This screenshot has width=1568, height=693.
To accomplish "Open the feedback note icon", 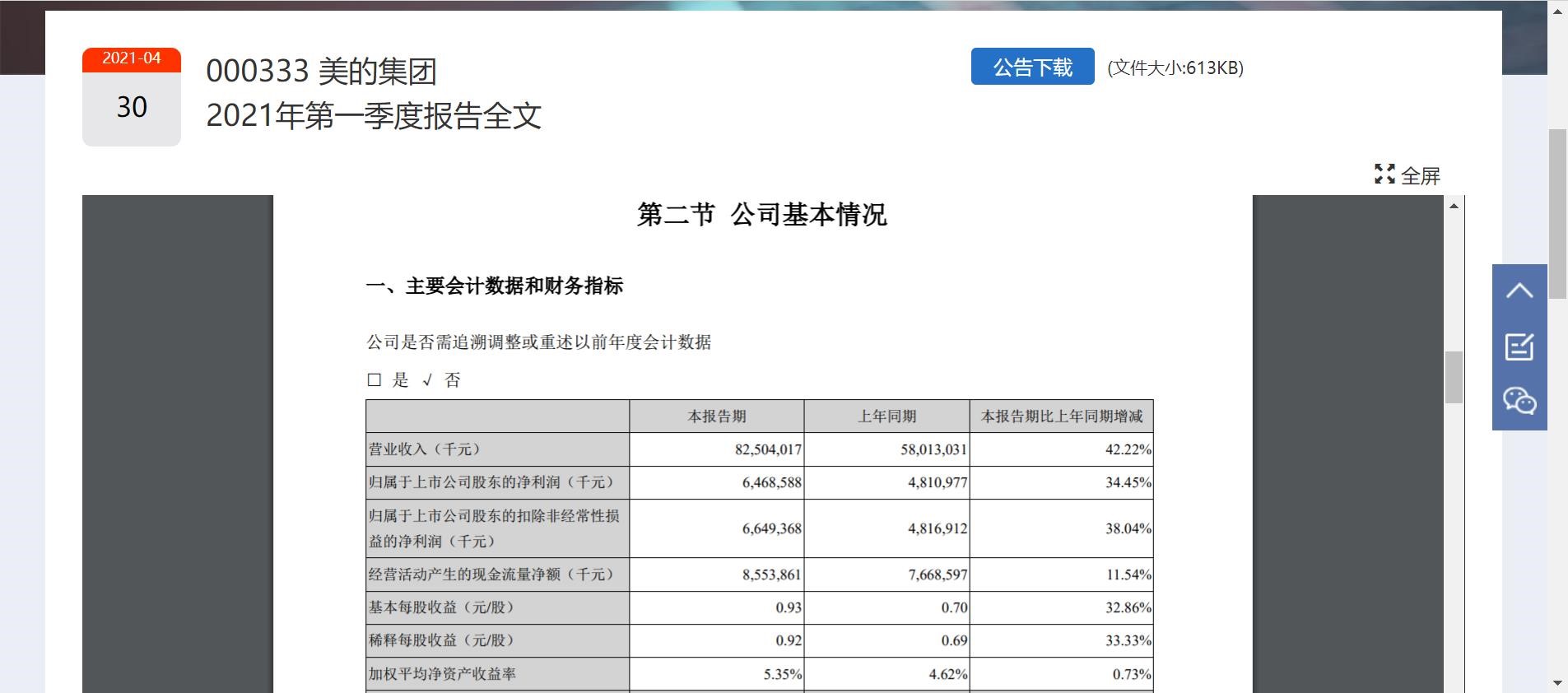I will coord(1519,346).
